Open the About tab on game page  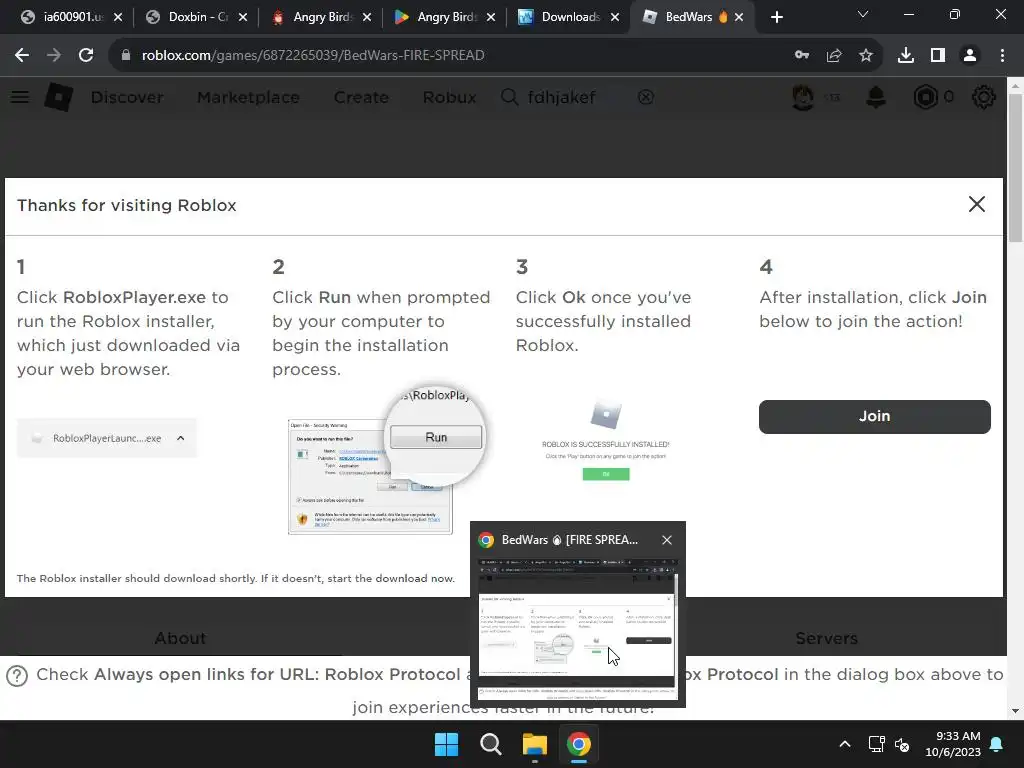click(180, 638)
